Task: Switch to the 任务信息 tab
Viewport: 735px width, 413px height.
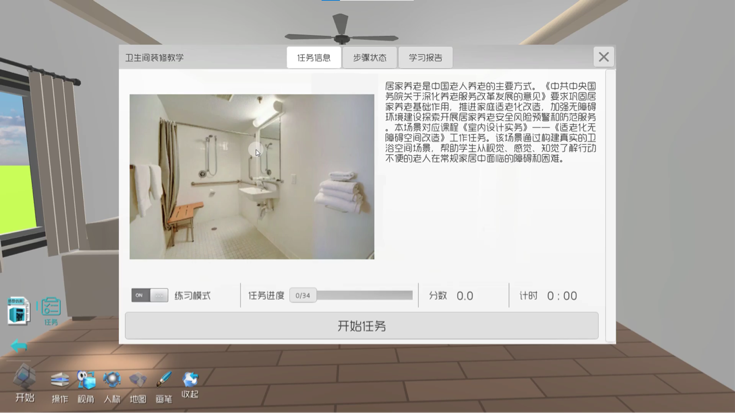Action: pyautogui.click(x=313, y=58)
